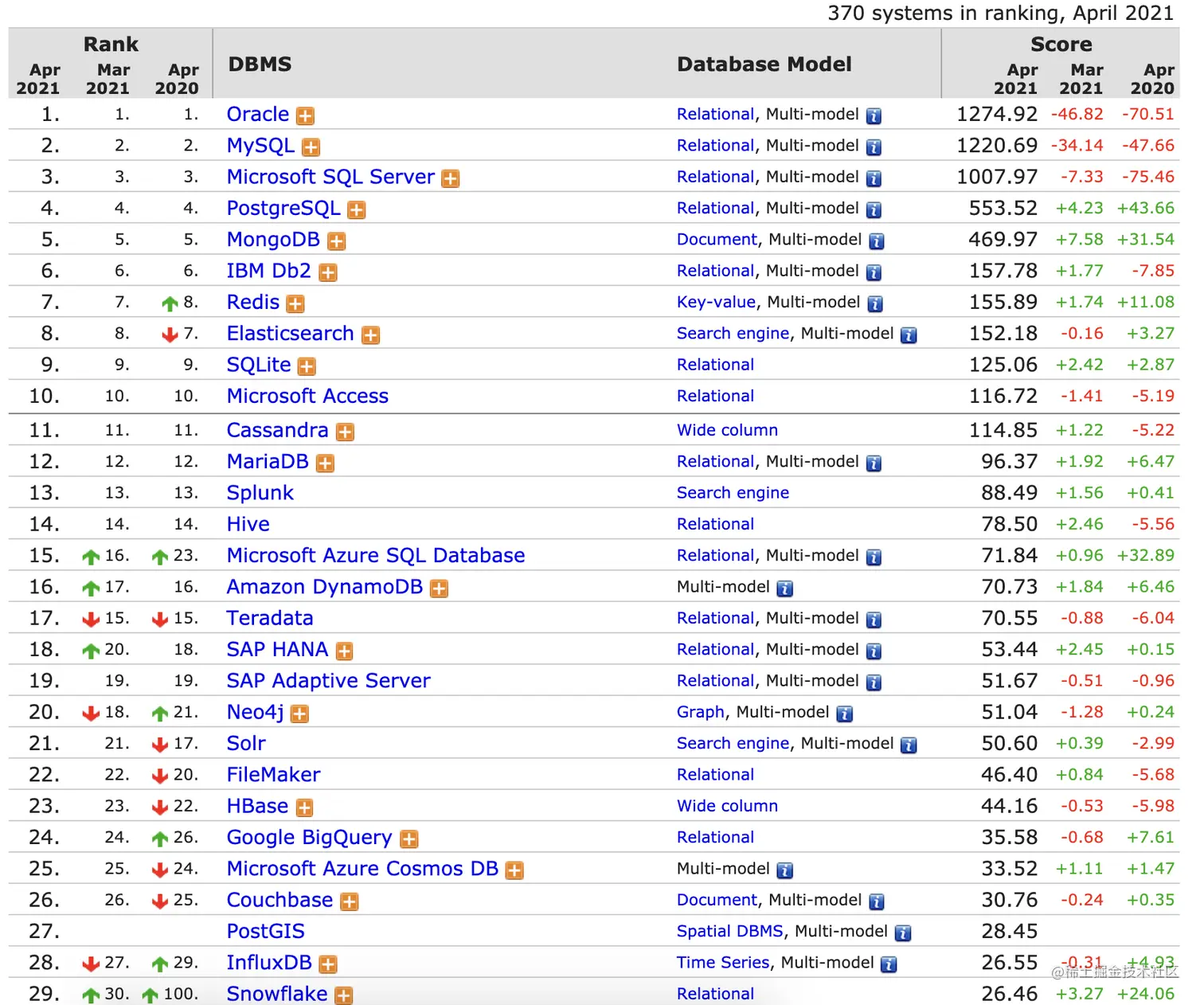Click Oracle's score value 1274.92
Image resolution: width=1204 pixels, height=1005 pixels.
[x=997, y=115]
